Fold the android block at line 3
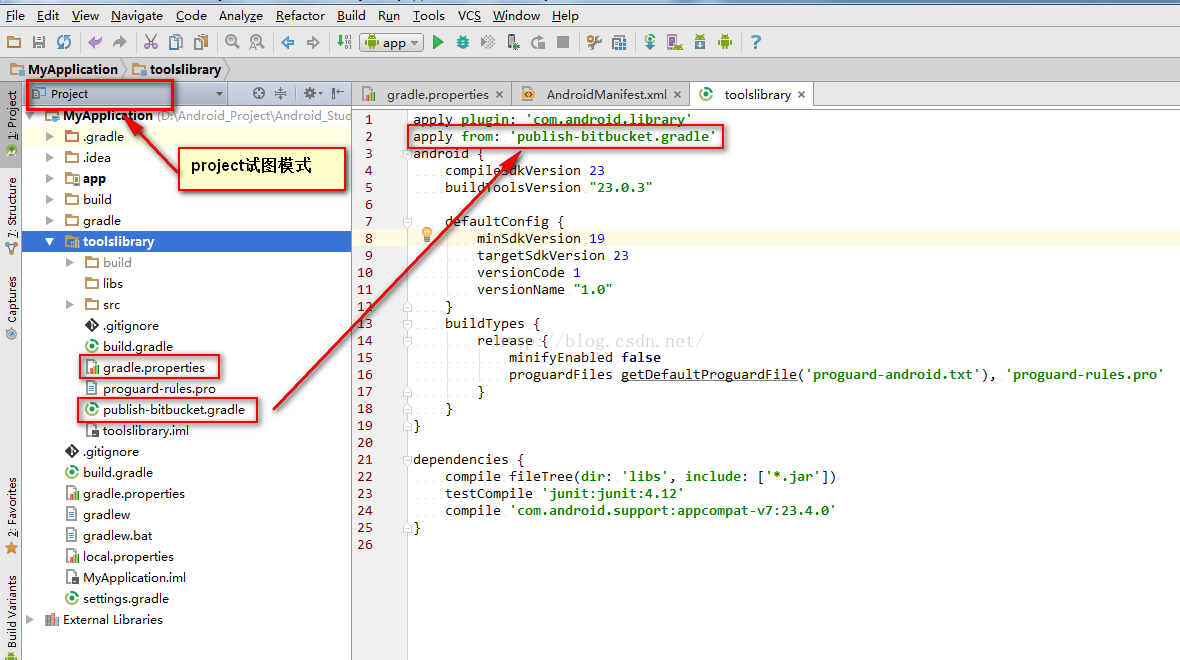This screenshot has width=1180, height=660. coord(407,154)
